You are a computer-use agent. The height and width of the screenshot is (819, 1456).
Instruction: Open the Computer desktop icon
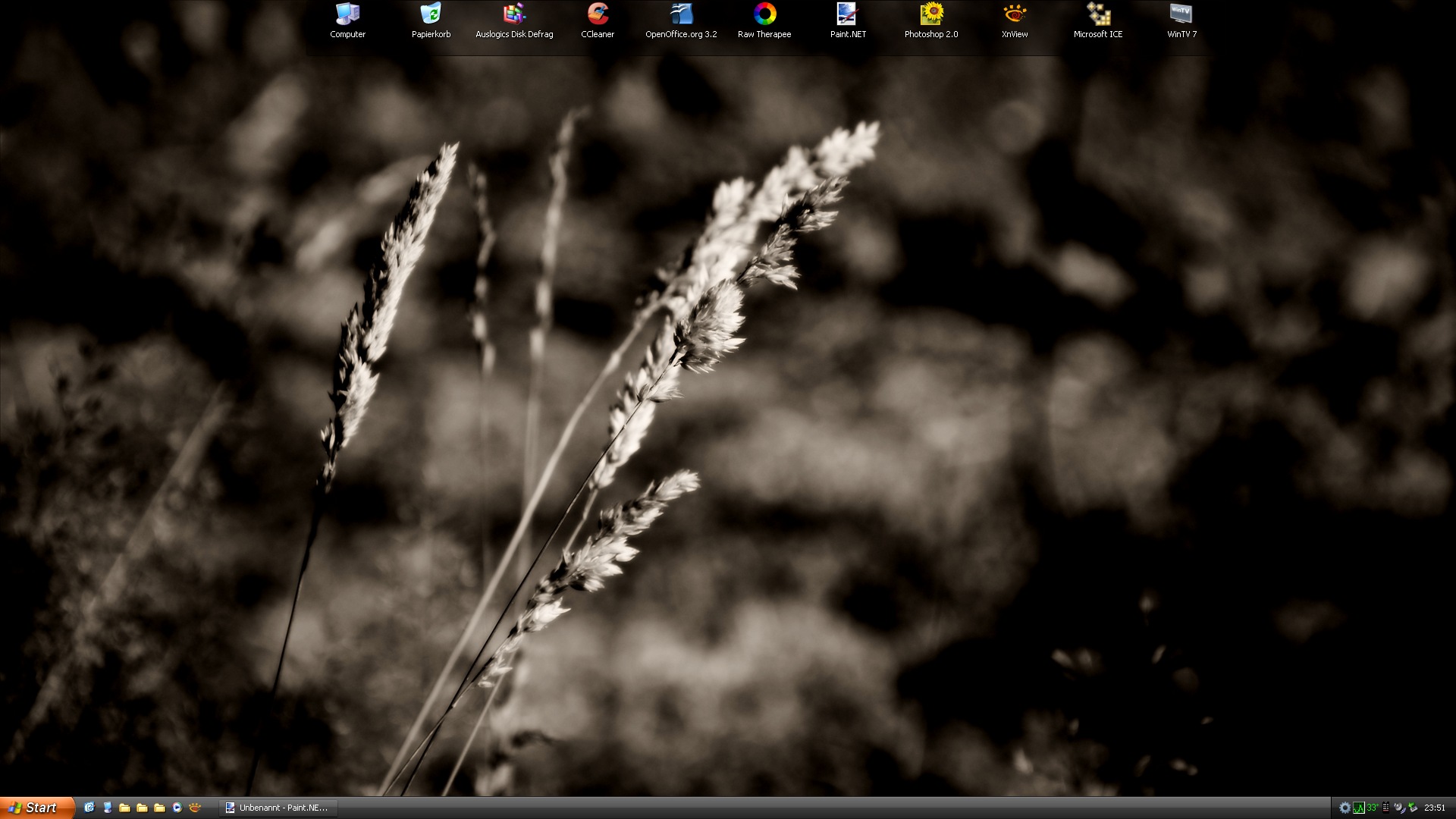(x=347, y=14)
